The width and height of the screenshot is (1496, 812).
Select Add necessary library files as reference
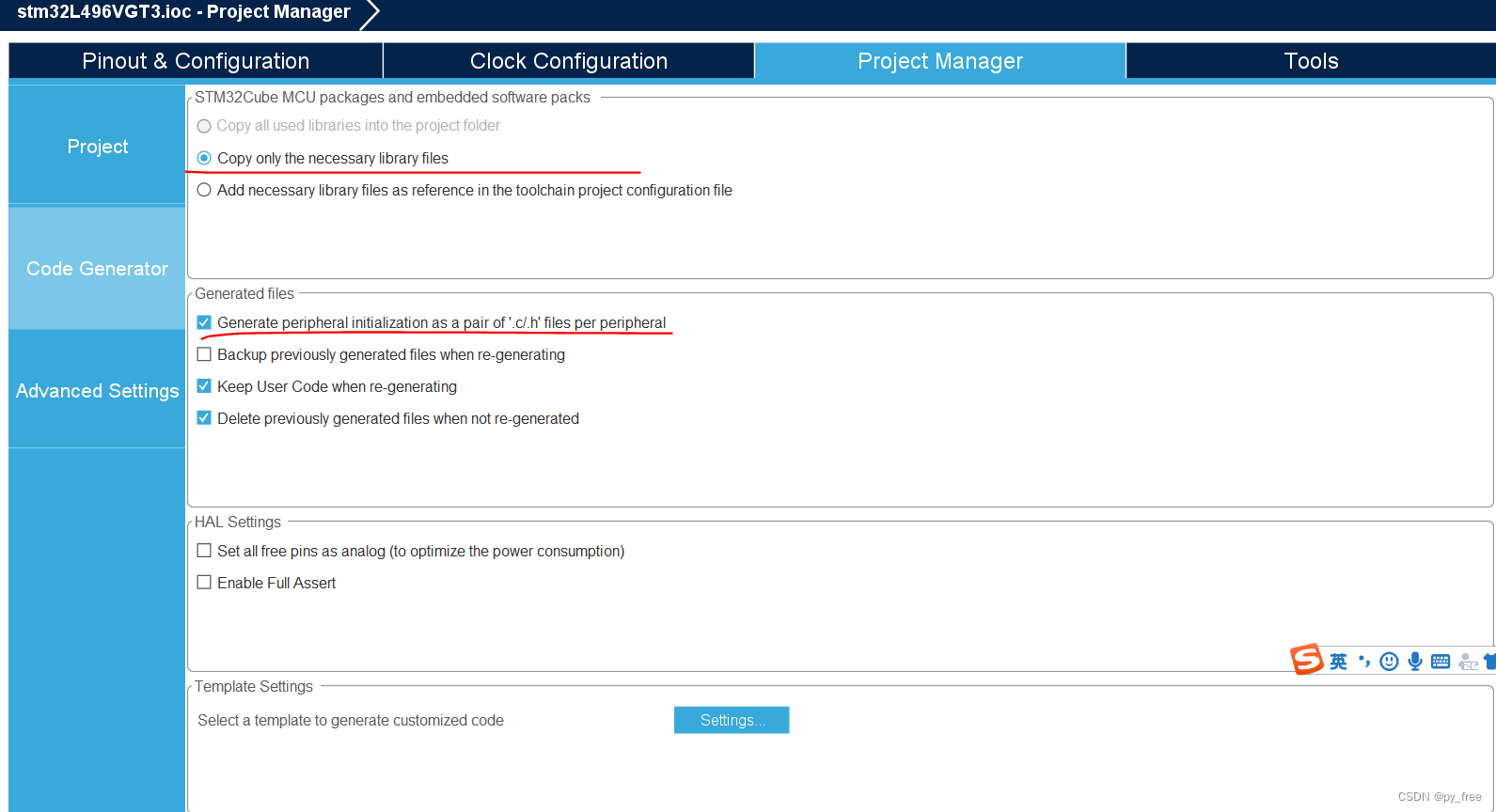point(204,190)
